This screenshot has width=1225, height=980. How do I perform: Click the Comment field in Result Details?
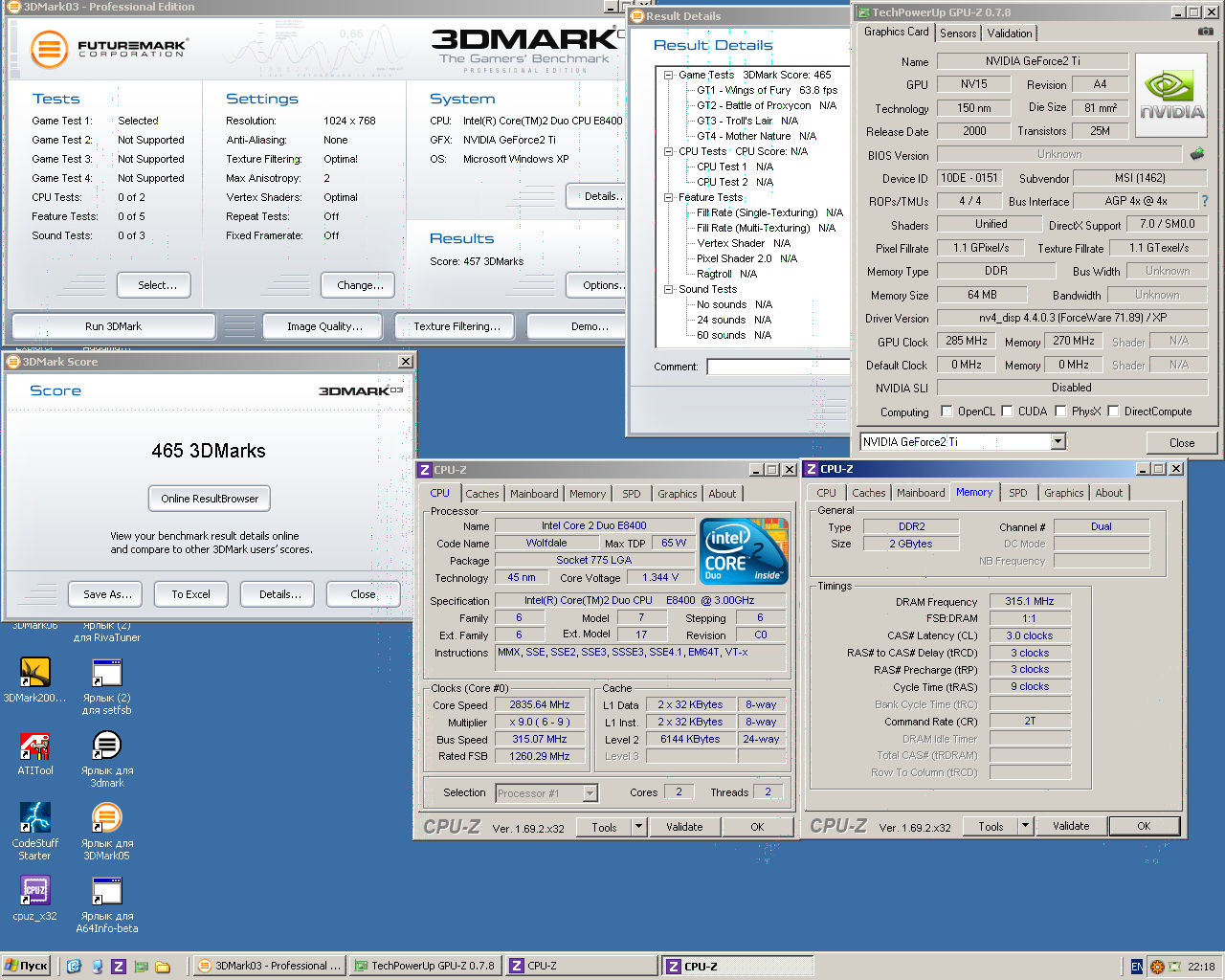coord(778,367)
